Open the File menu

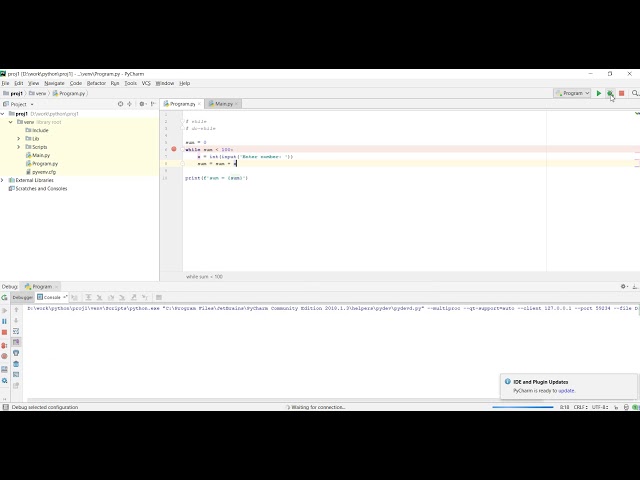coord(6,83)
